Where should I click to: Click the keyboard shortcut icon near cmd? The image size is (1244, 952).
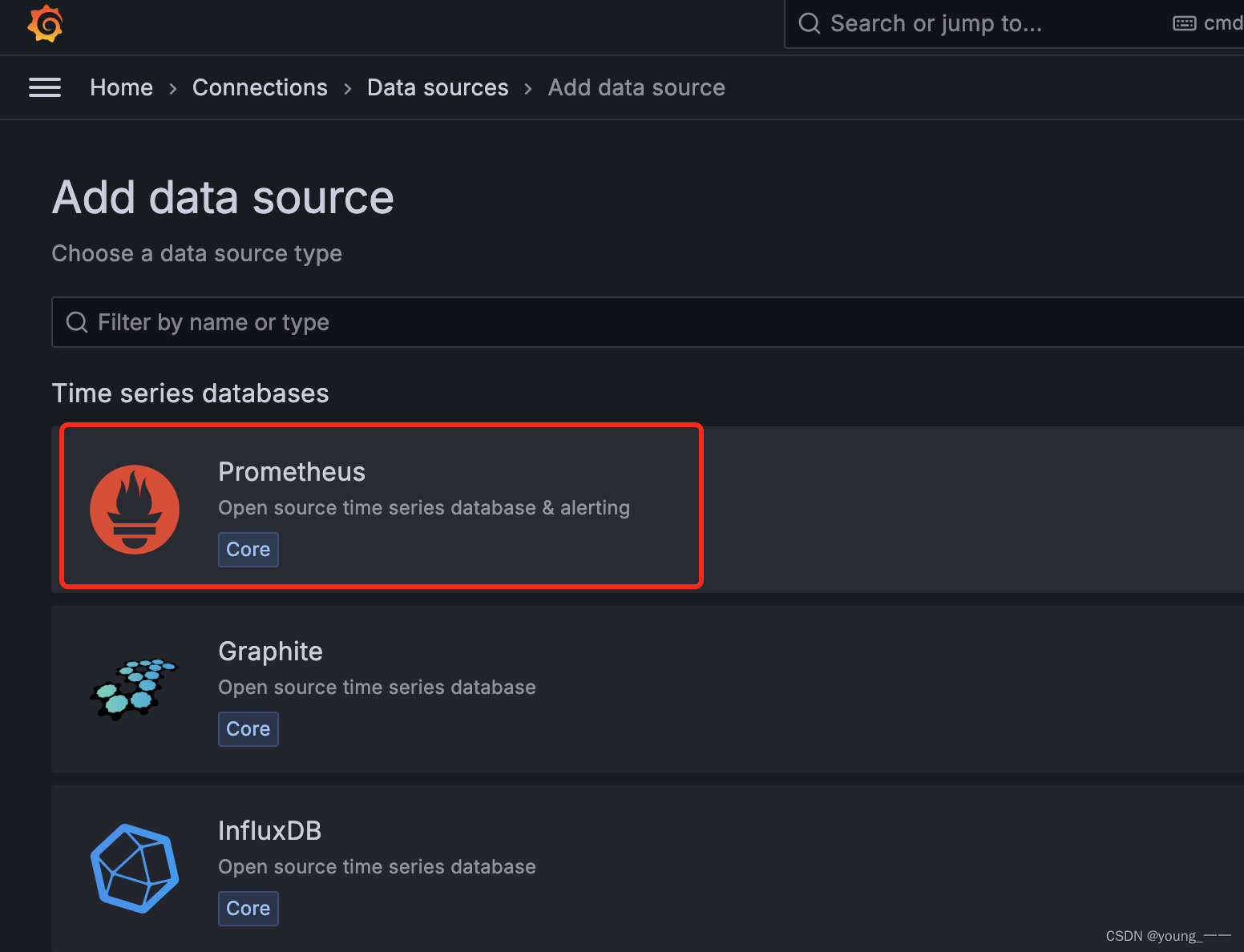tap(1184, 23)
